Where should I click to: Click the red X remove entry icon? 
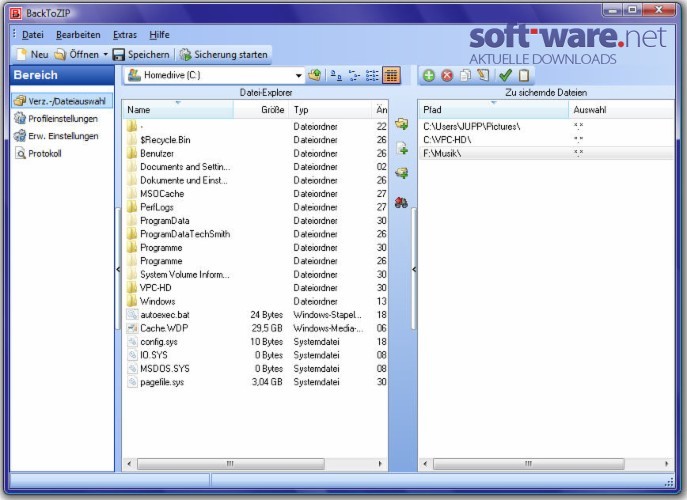click(x=447, y=75)
